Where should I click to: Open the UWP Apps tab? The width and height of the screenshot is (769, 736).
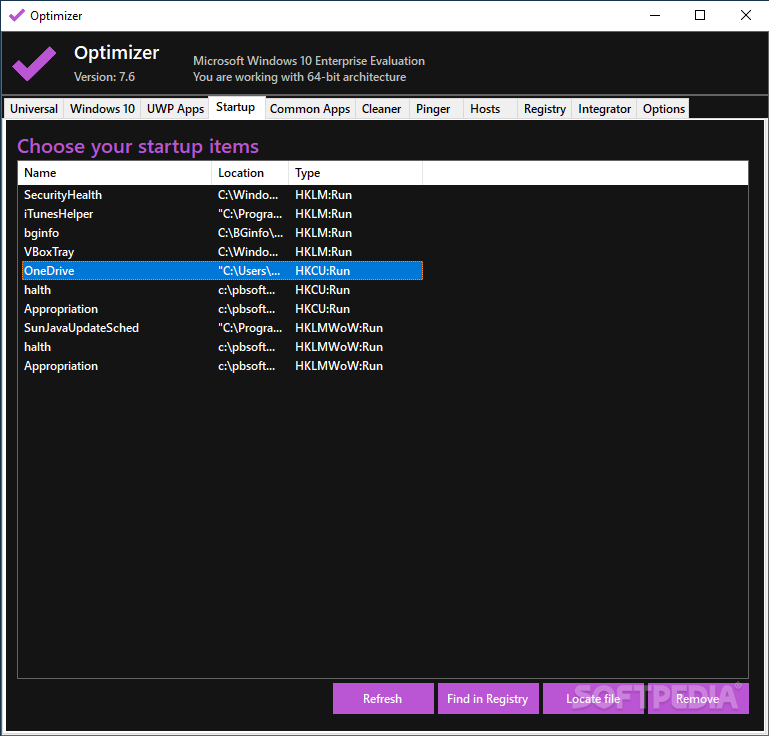(x=175, y=109)
